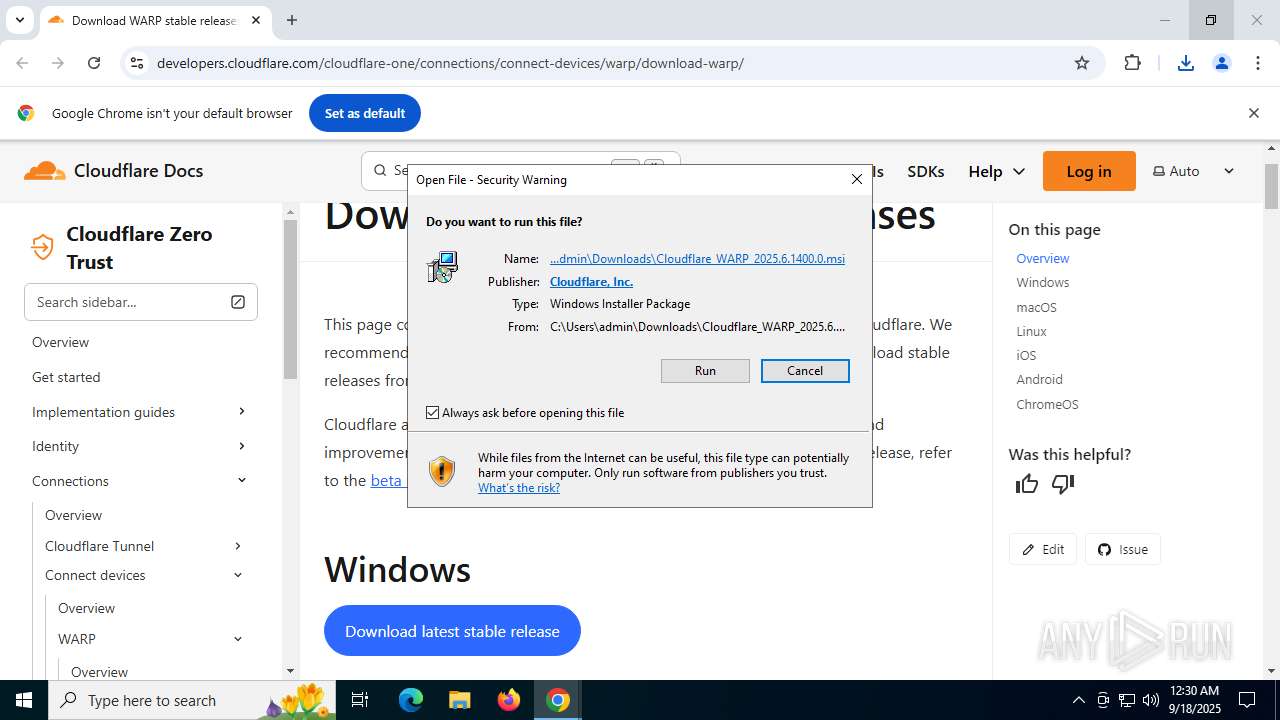Click the Windows taskbar search box
This screenshot has height=720, width=1280.
tap(192, 700)
